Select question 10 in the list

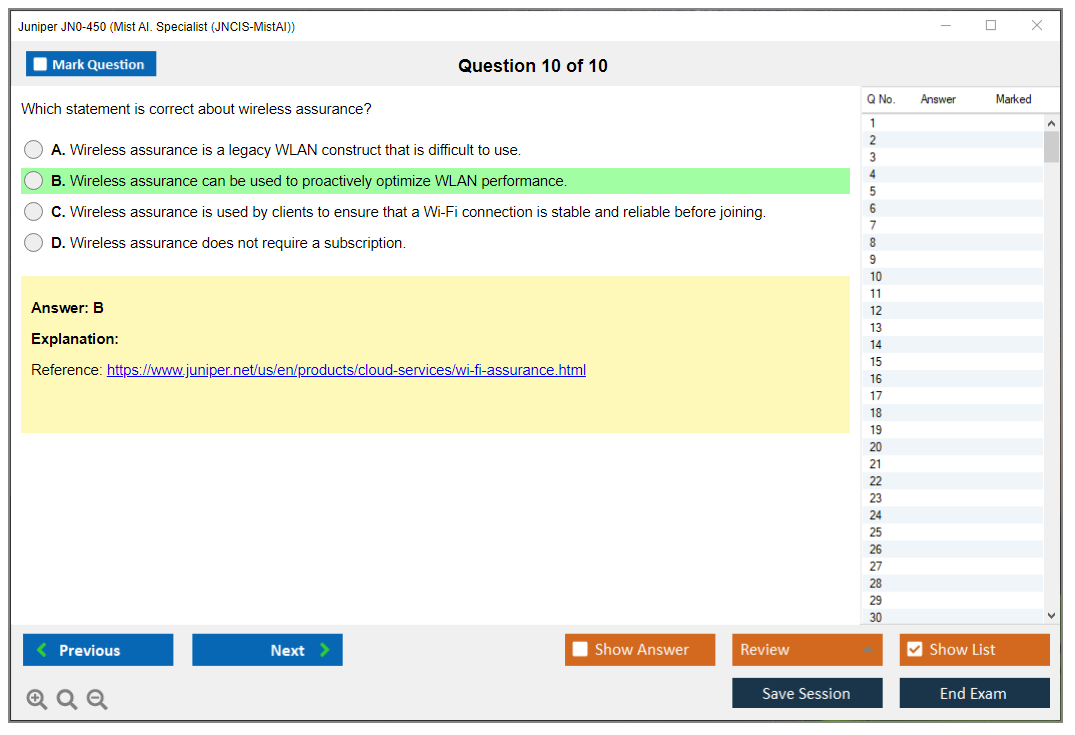coord(876,277)
